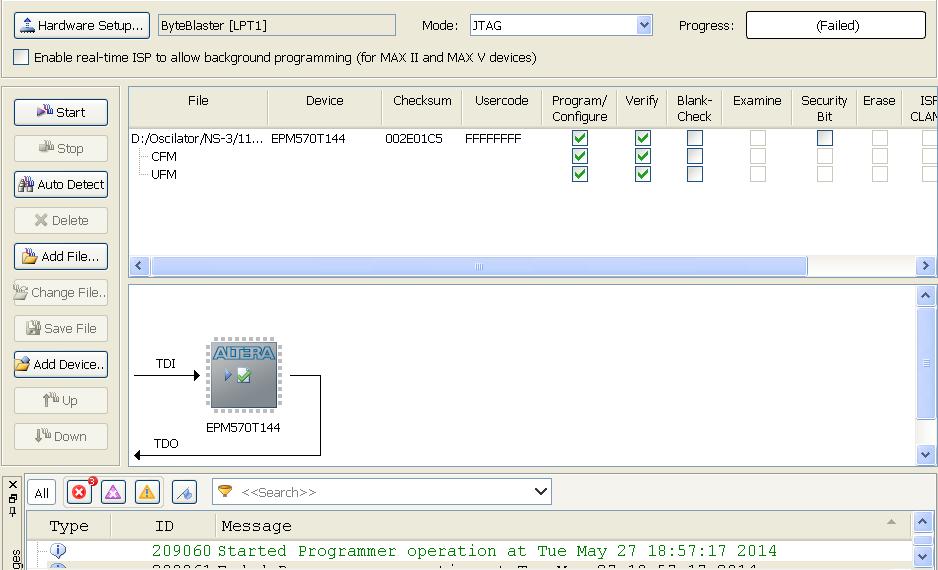This screenshot has width=938, height=570.
Task: Click the Save File button
Action: tap(61, 328)
